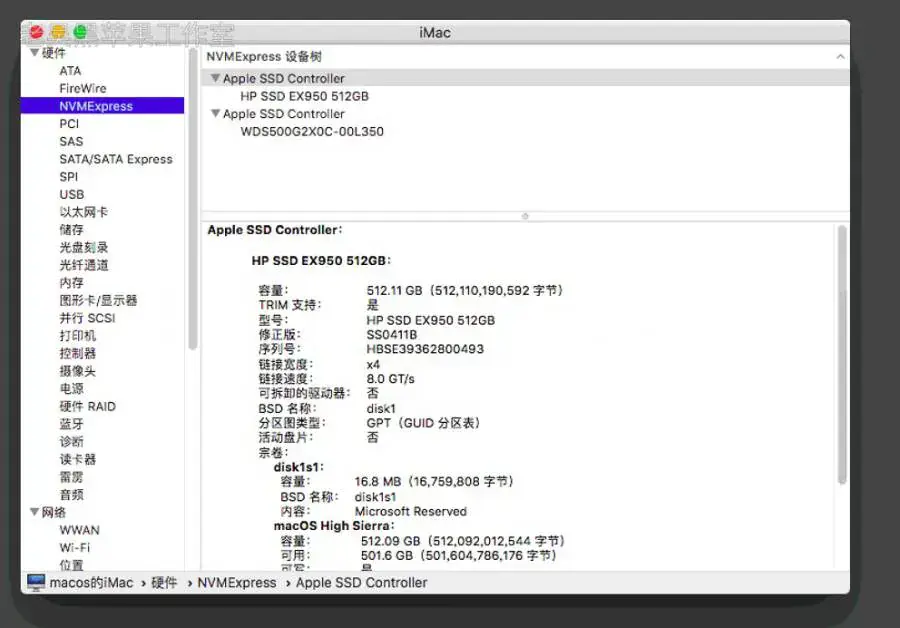
Task: Select 雷雳 Thunderbolt entry
Action: [71, 477]
